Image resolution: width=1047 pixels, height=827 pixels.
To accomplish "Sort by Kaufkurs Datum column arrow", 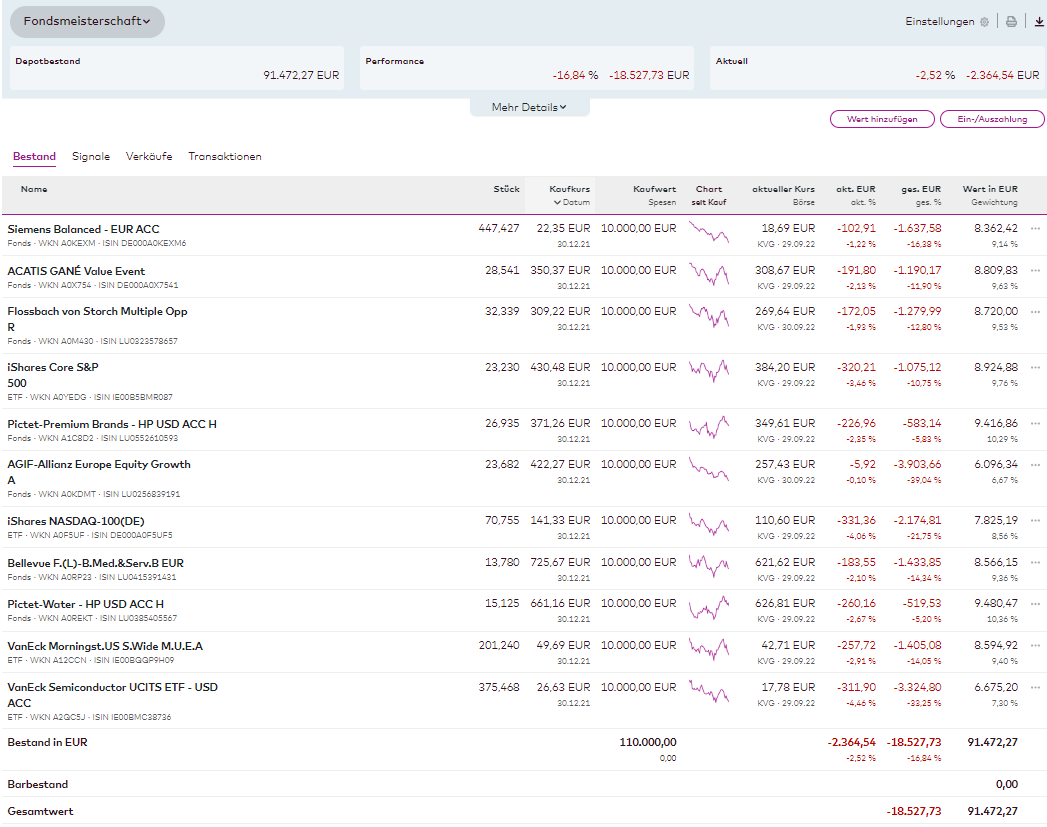I will pos(557,203).
